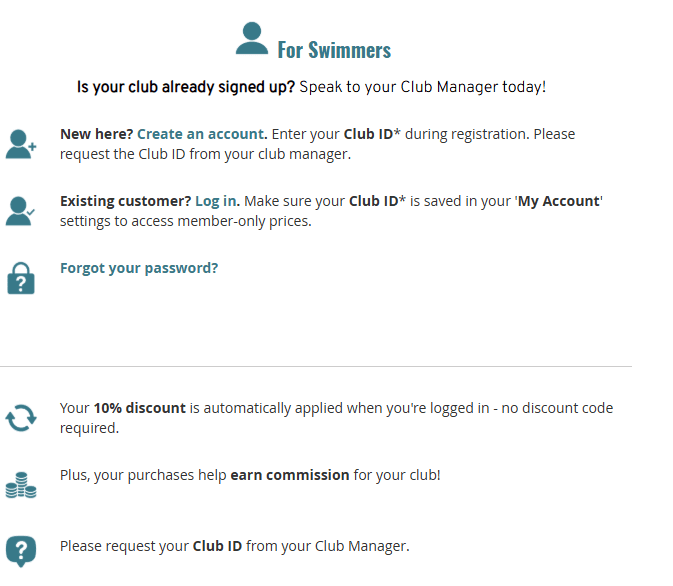Image resolution: width=673 pixels, height=586 pixels.
Task: Click the circular sync arrows icon
Action: (x=21, y=418)
